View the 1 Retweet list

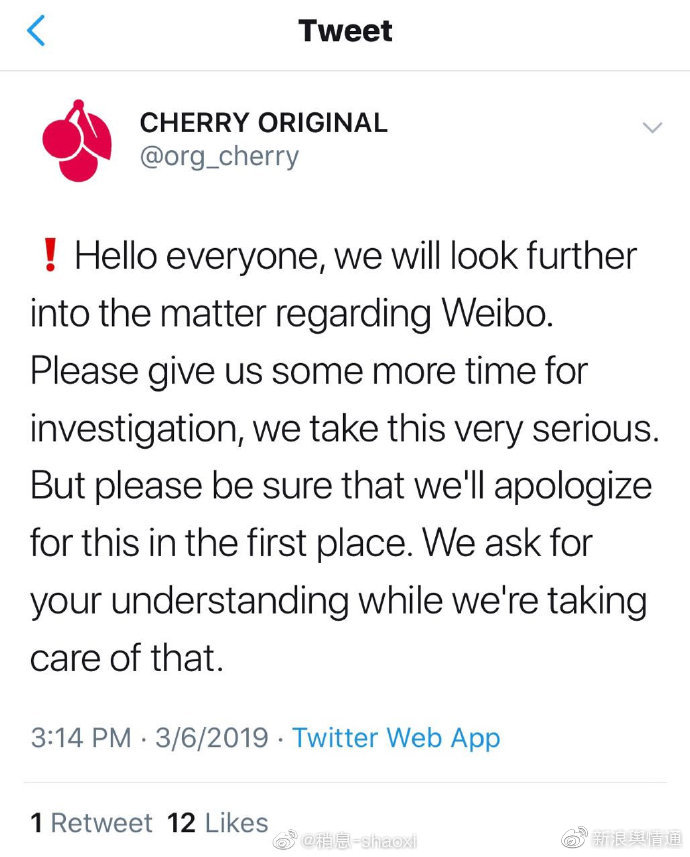[91, 823]
